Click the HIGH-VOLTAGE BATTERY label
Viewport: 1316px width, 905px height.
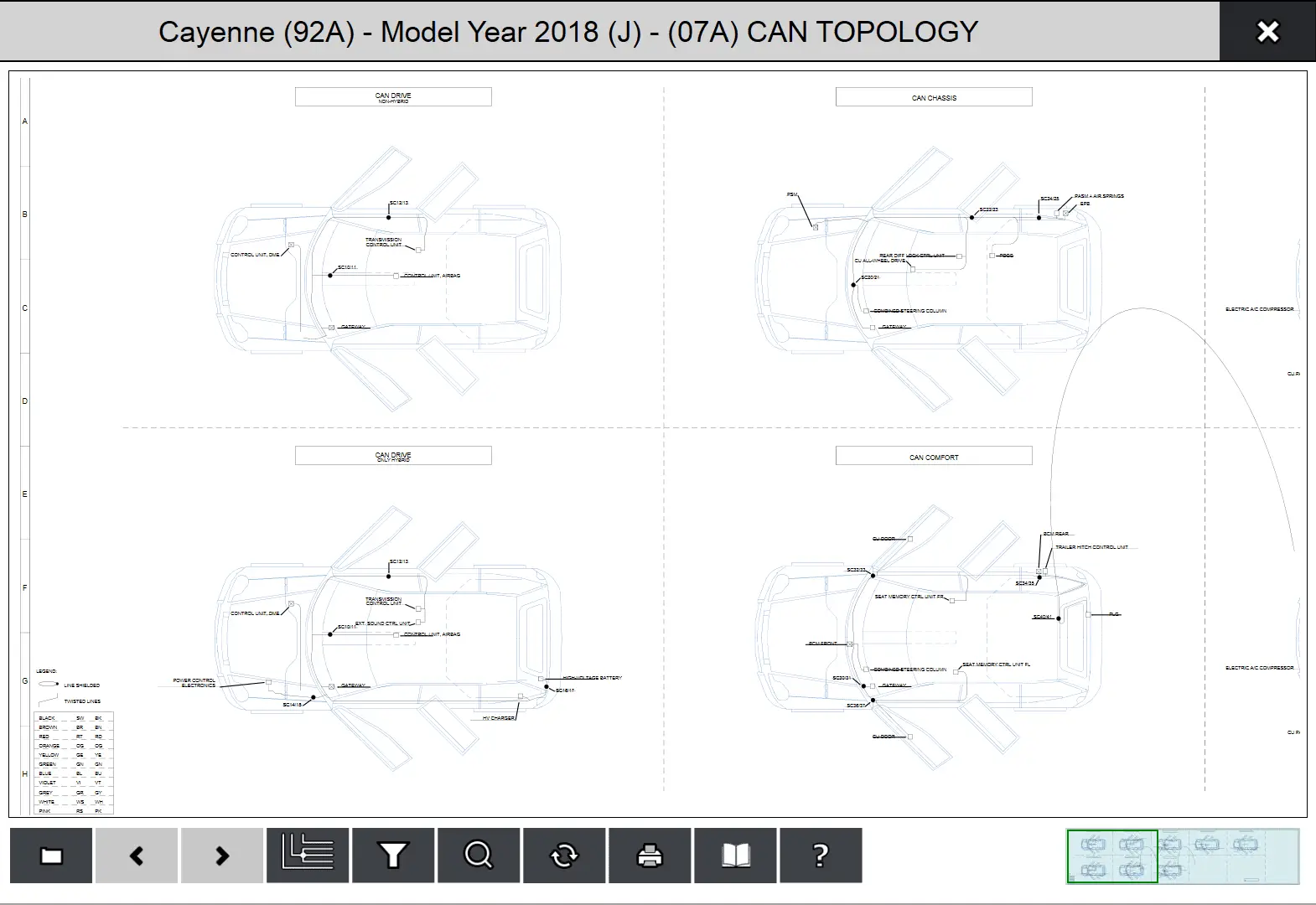click(592, 678)
